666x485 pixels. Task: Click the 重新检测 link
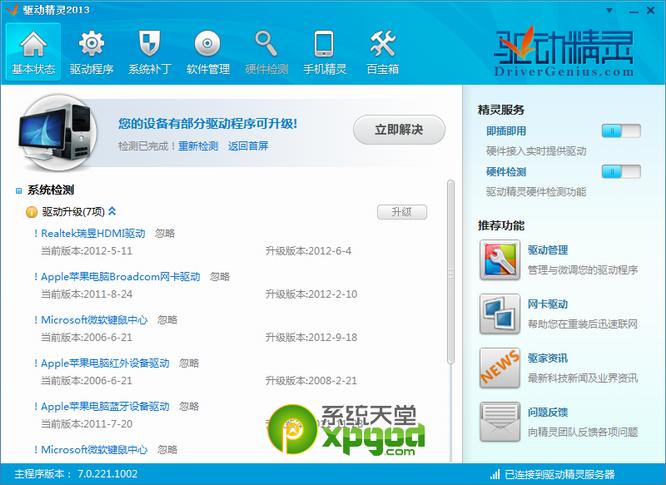[198, 146]
